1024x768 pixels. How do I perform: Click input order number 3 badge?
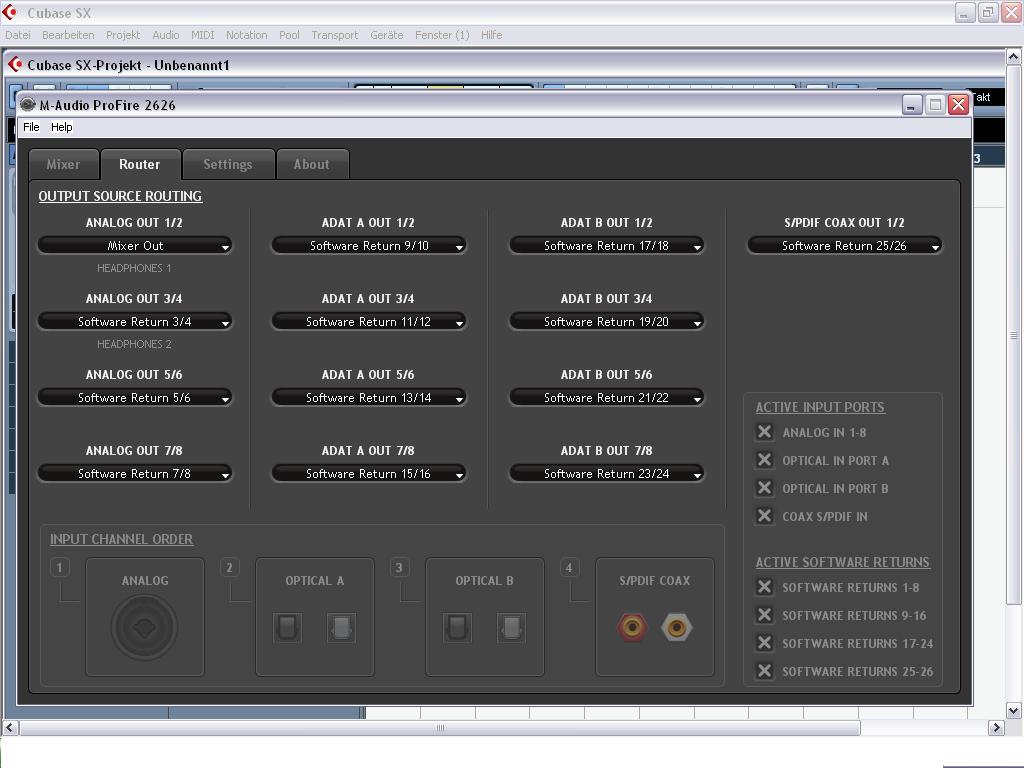pyautogui.click(x=399, y=568)
